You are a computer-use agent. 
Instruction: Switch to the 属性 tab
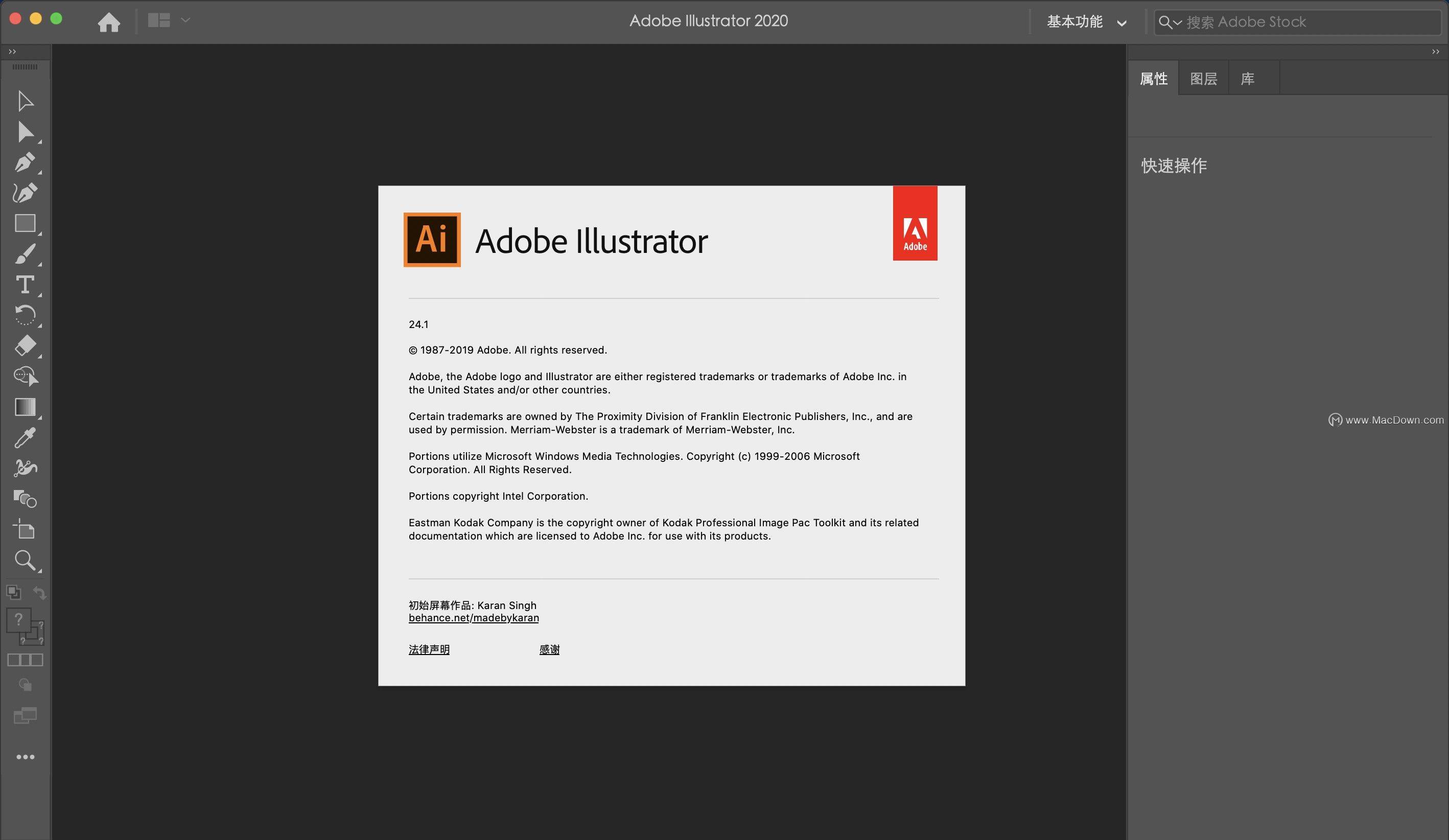[1154, 79]
